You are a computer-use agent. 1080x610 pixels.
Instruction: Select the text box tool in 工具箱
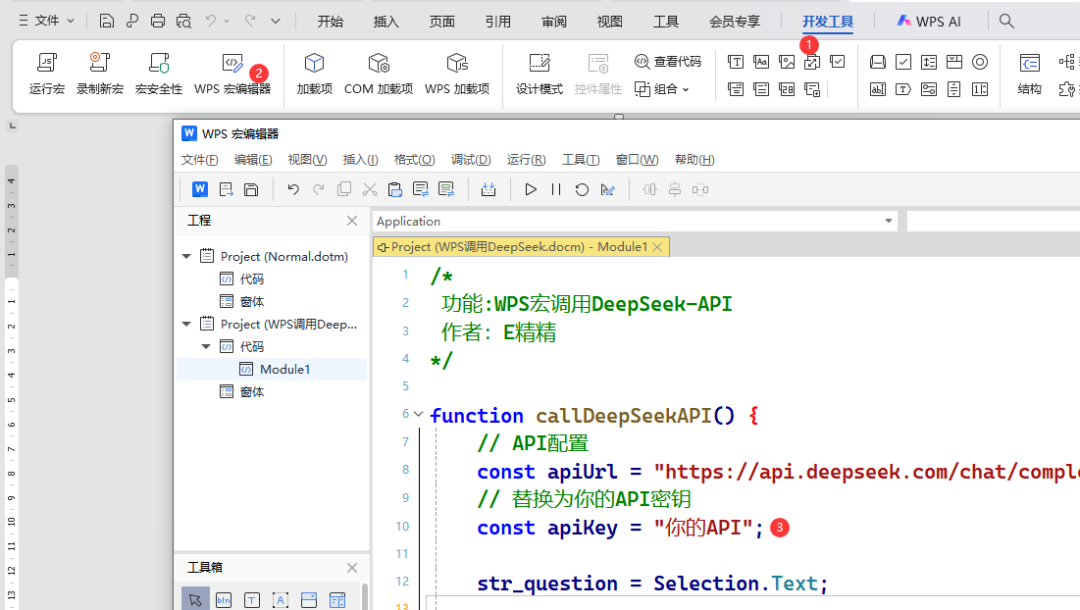pyautogui.click(x=251, y=600)
